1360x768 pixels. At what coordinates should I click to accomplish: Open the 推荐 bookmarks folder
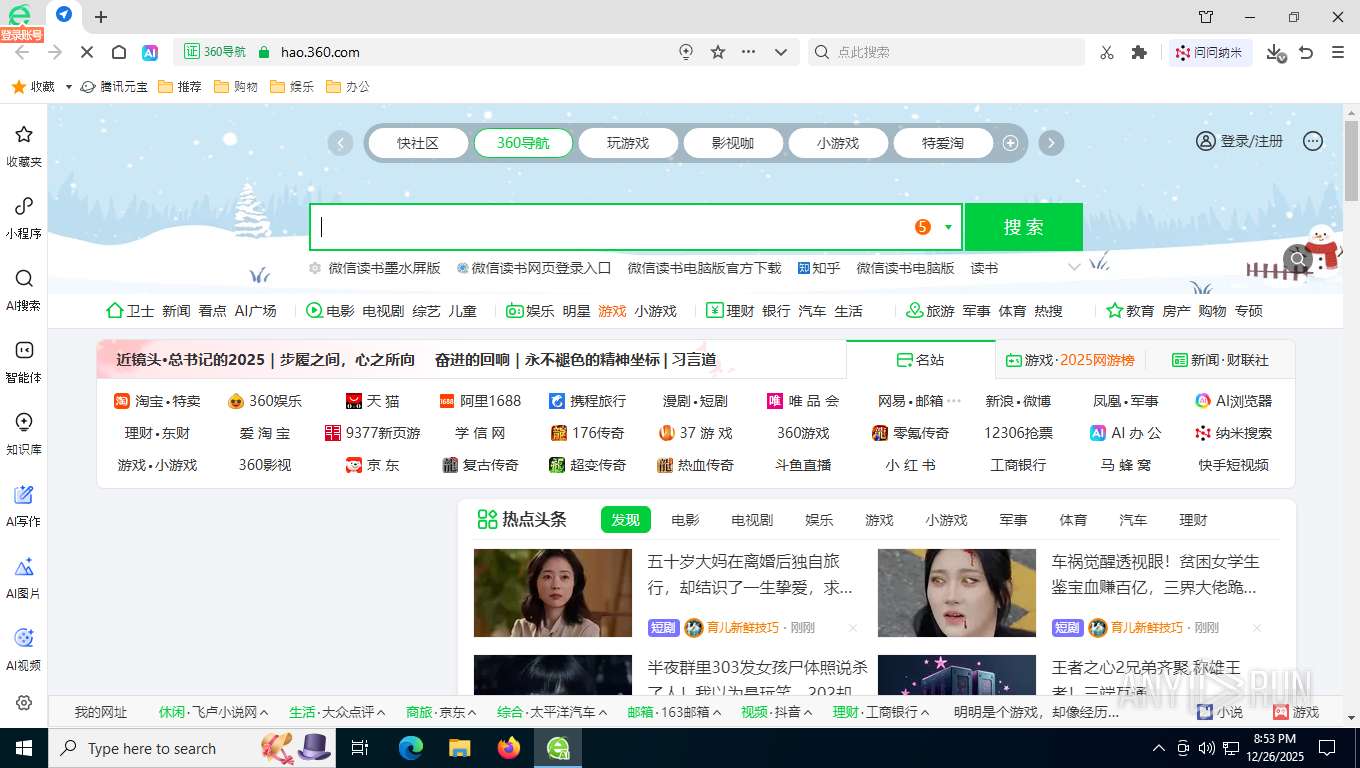[x=180, y=87]
